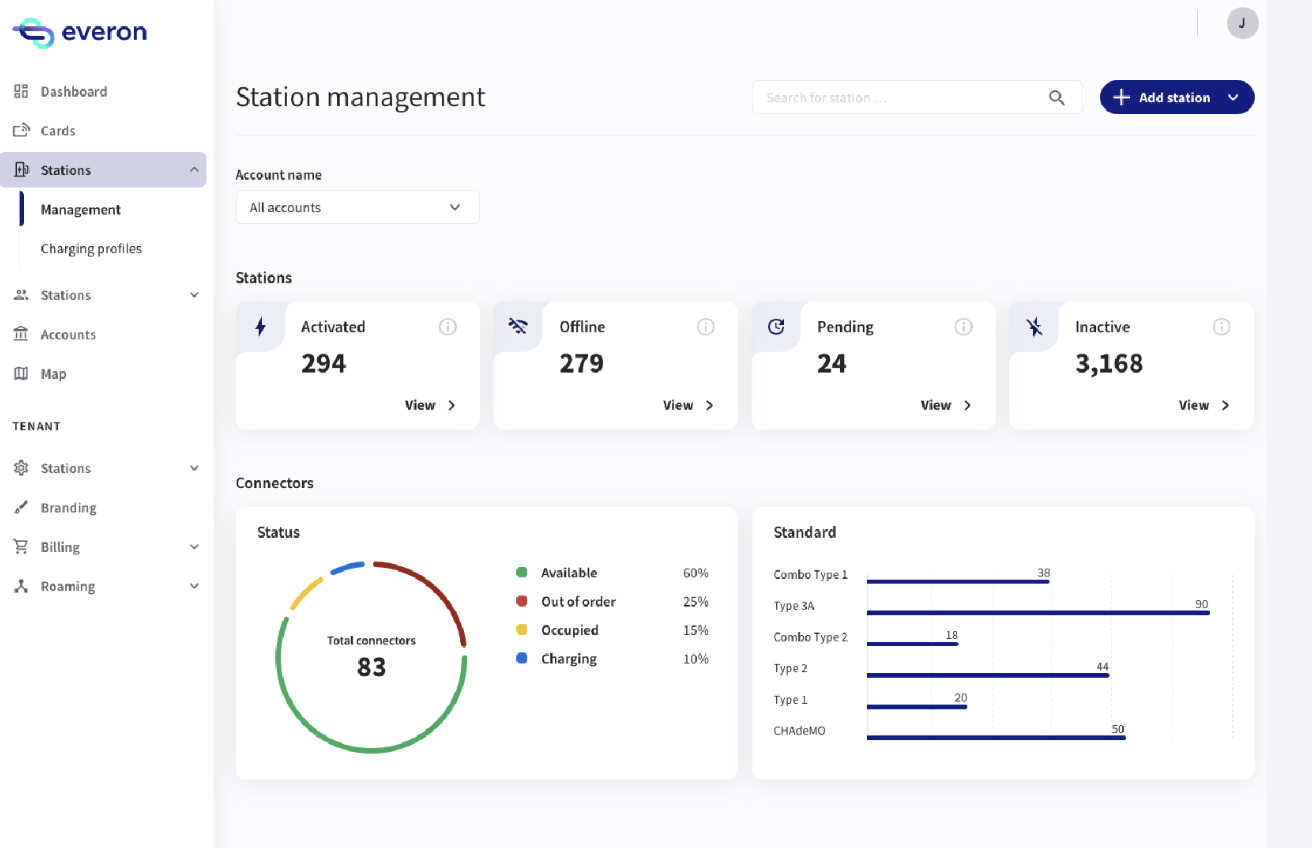Click the blue Charging legend dot
The height and width of the screenshot is (854, 1312).
tap(521, 659)
